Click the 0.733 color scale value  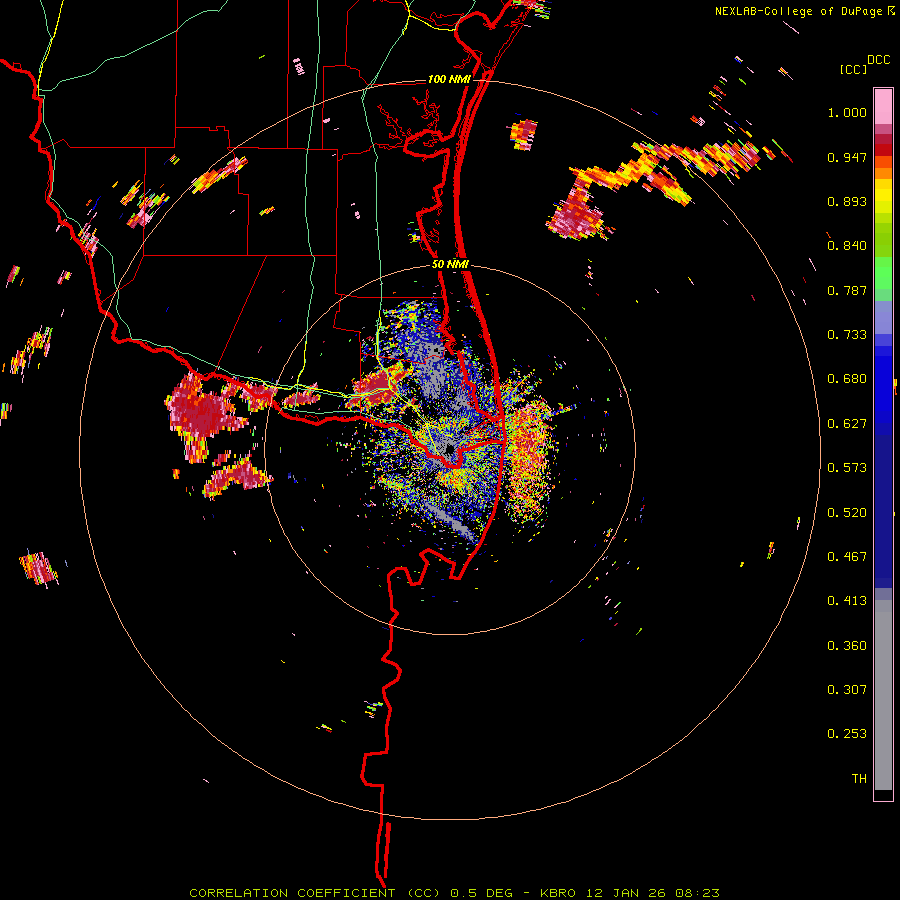[x=847, y=335]
